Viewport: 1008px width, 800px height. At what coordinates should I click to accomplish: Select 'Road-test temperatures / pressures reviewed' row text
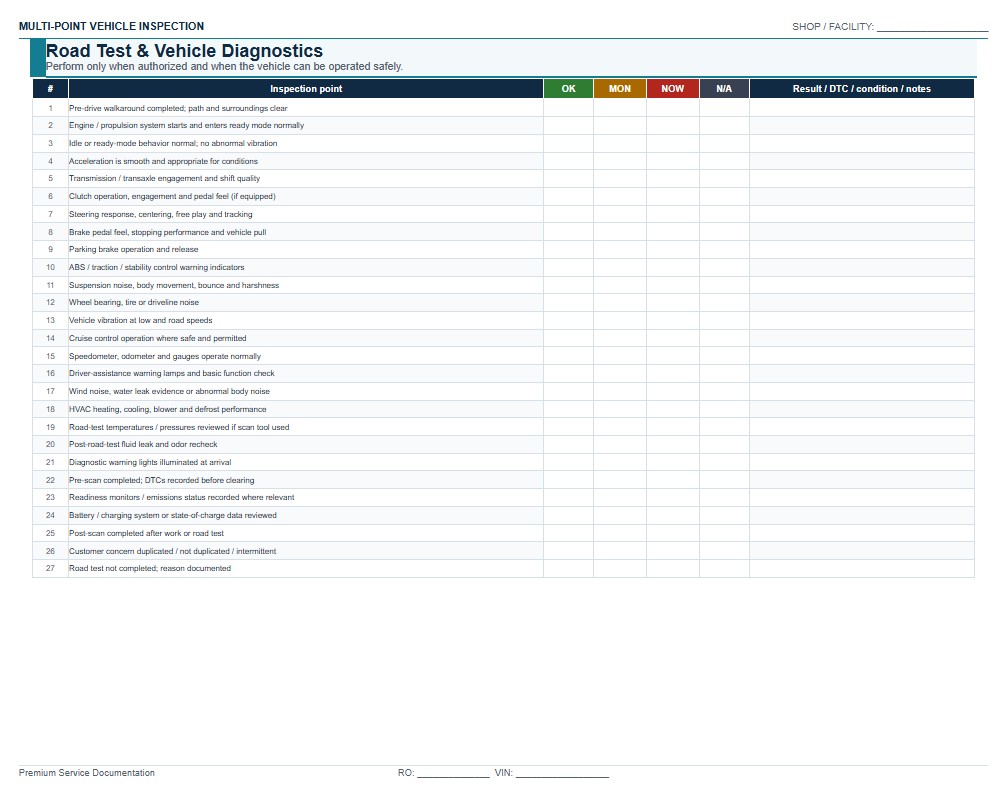coord(179,428)
